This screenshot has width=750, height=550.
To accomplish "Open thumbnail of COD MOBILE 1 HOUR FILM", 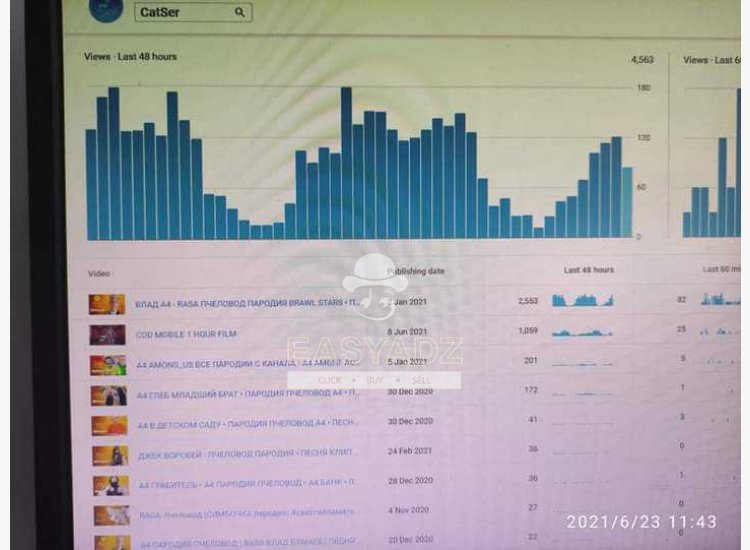I will (108, 335).
